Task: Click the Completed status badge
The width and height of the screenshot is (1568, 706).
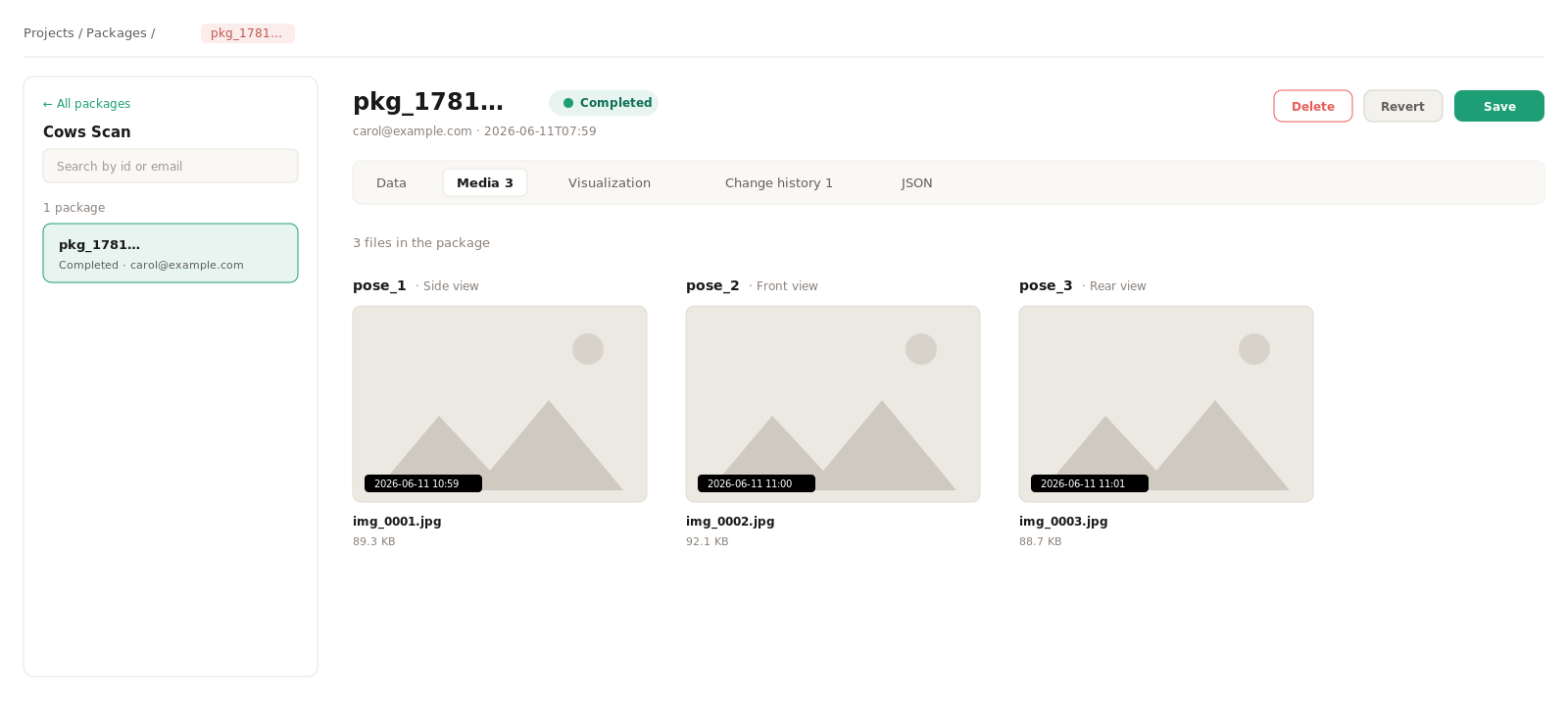Action: (604, 103)
